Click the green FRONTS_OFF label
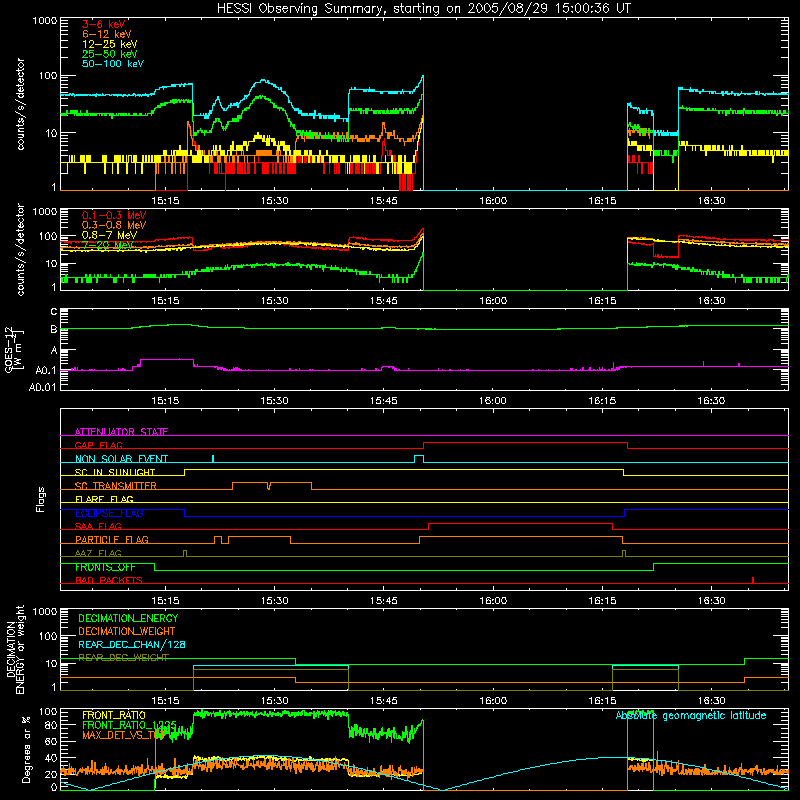 [105, 567]
